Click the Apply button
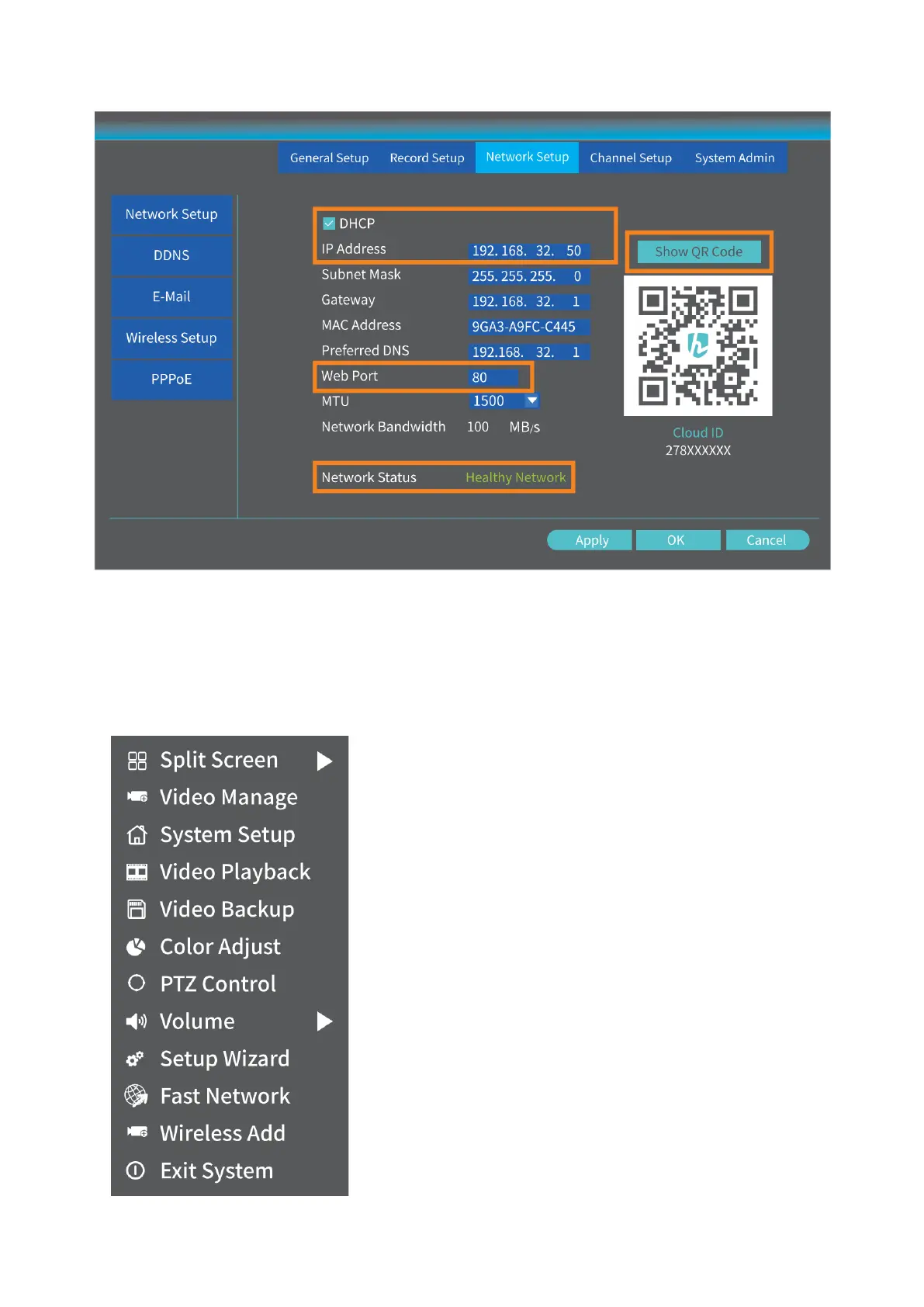Viewport: 924px width, 1307px height. pos(590,540)
